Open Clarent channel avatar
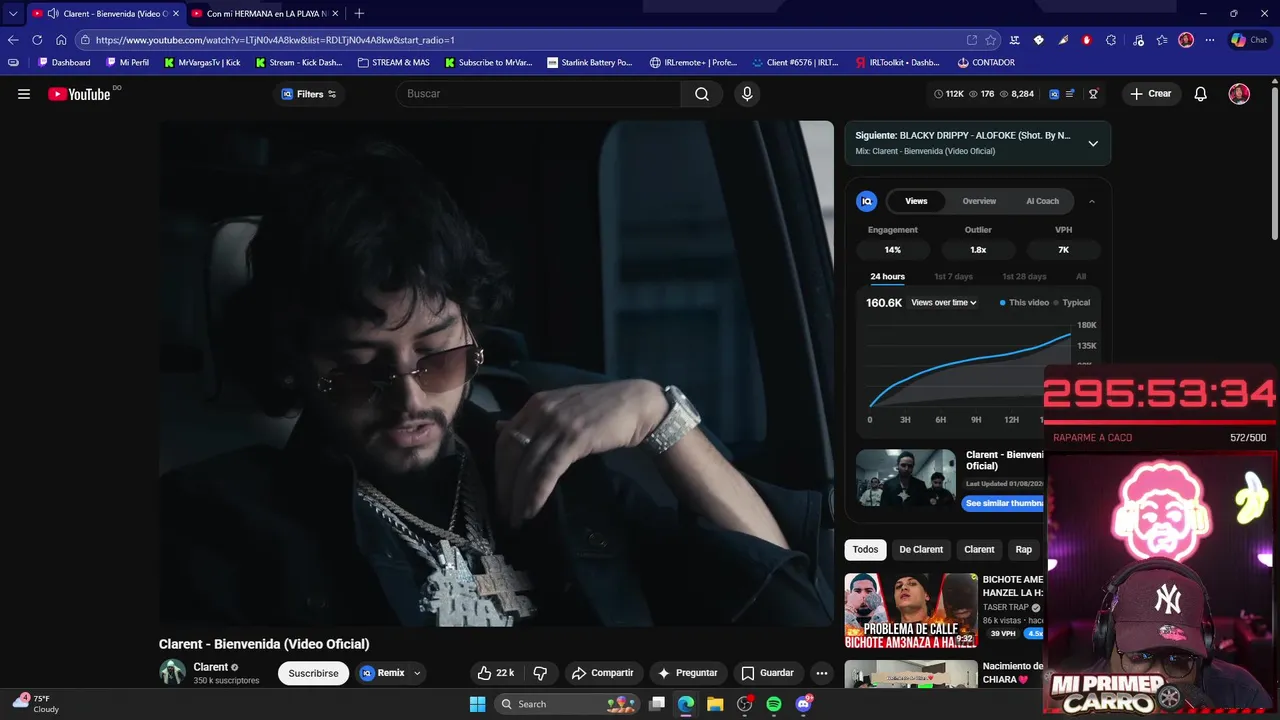The width and height of the screenshot is (1280, 720). tap(172, 672)
